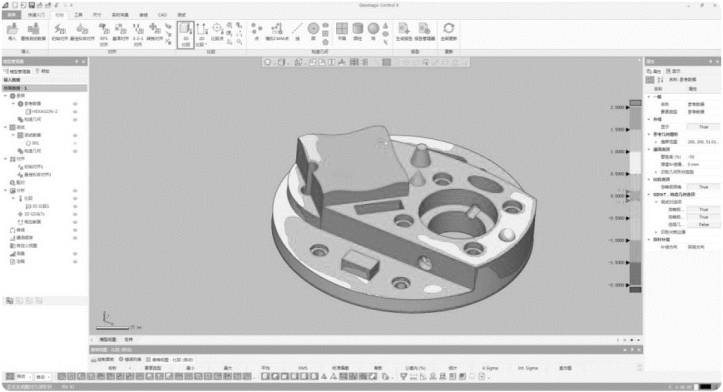Open the Display tab in properties panel
Image resolution: width=723 pixels, height=392 pixels.
[674, 71]
